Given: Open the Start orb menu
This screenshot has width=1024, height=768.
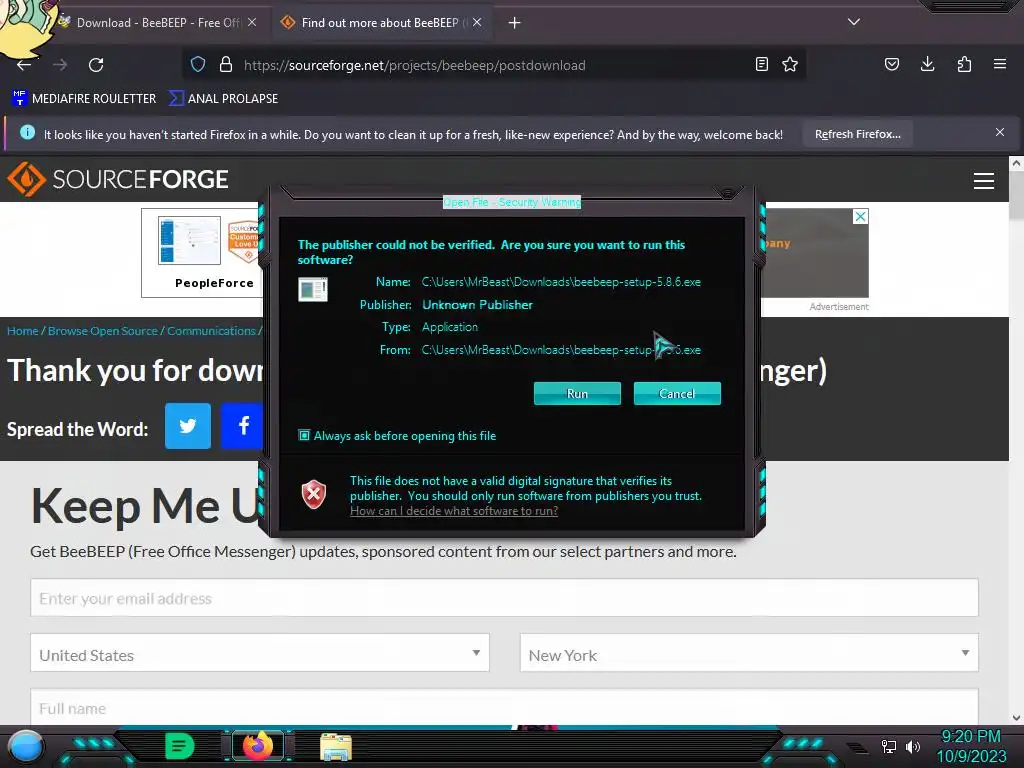Looking at the screenshot, I should point(26,746).
